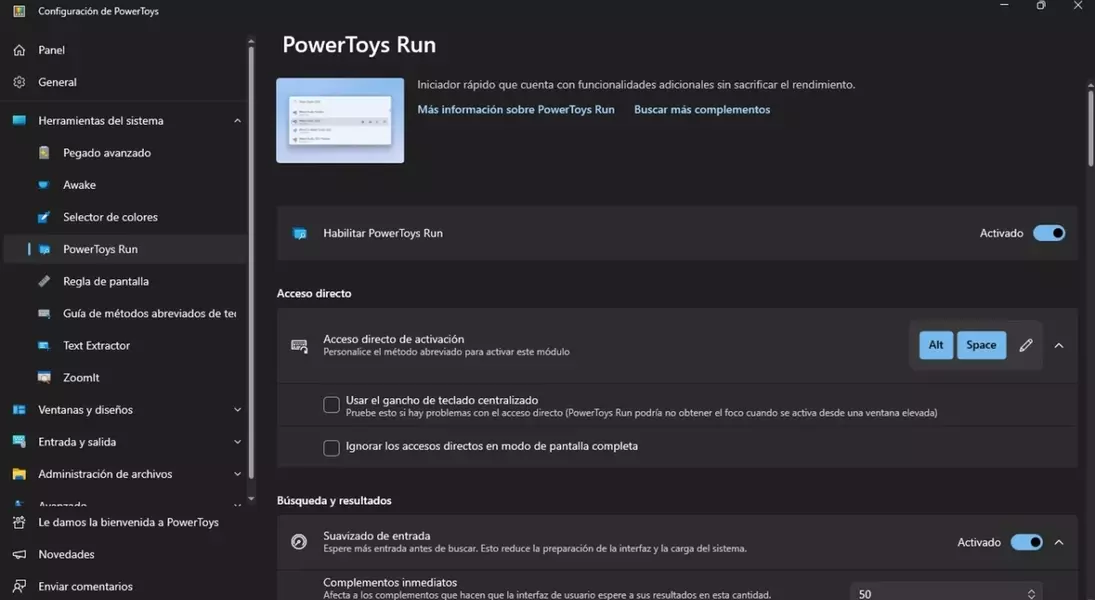Open Text Extractor from its icon

tap(44, 345)
